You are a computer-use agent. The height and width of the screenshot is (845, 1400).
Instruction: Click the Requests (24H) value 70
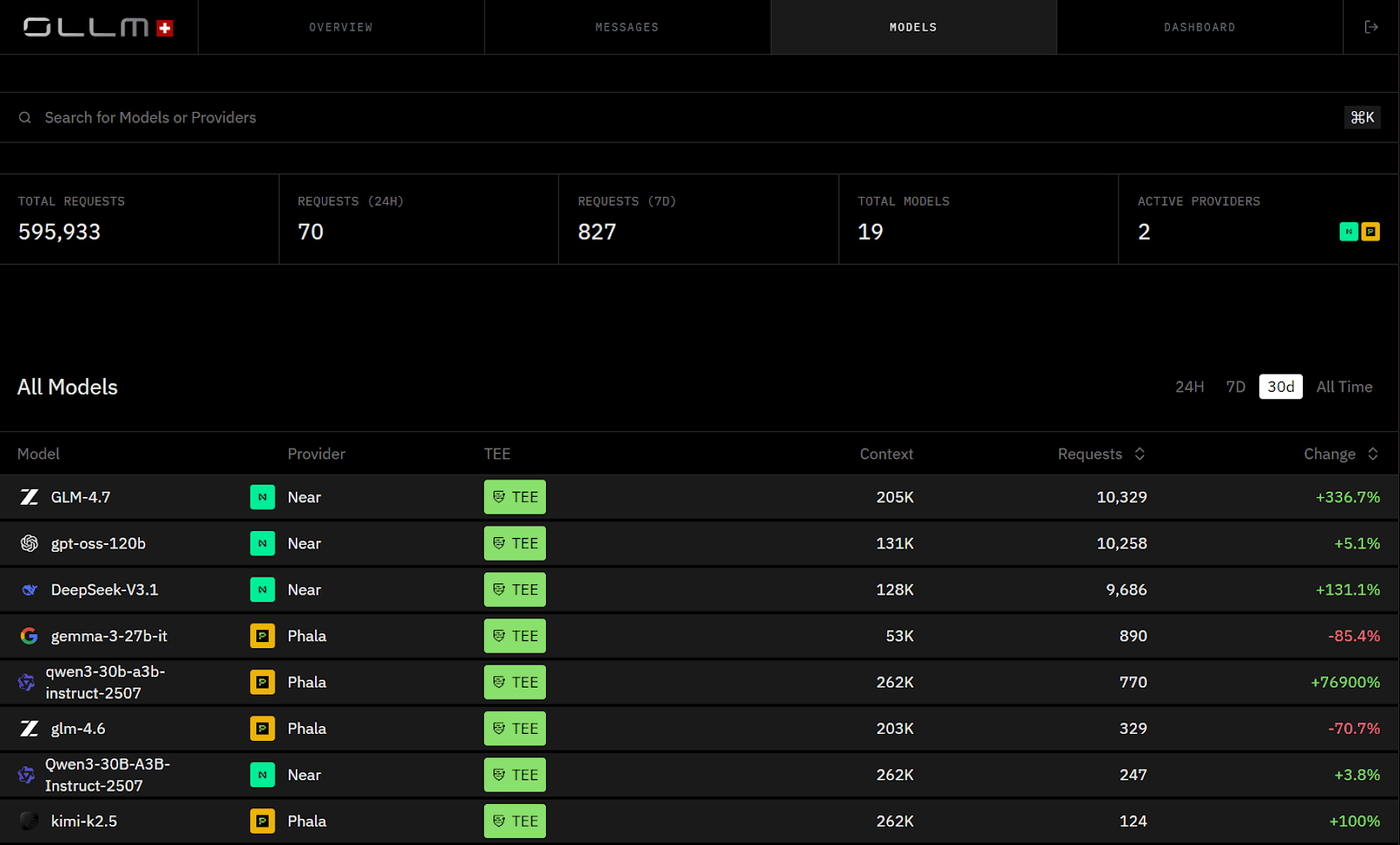pyautogui.click(x=311, y=232)
